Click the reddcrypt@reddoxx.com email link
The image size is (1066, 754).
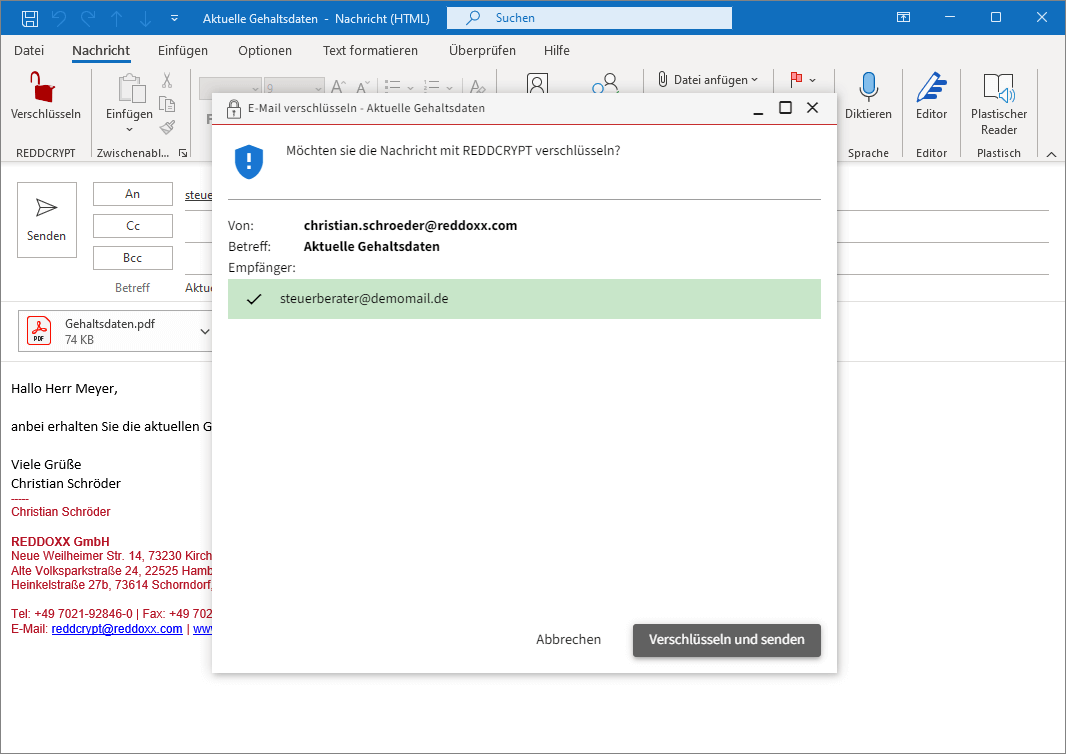pyautogui.click(x=117, y=629)
